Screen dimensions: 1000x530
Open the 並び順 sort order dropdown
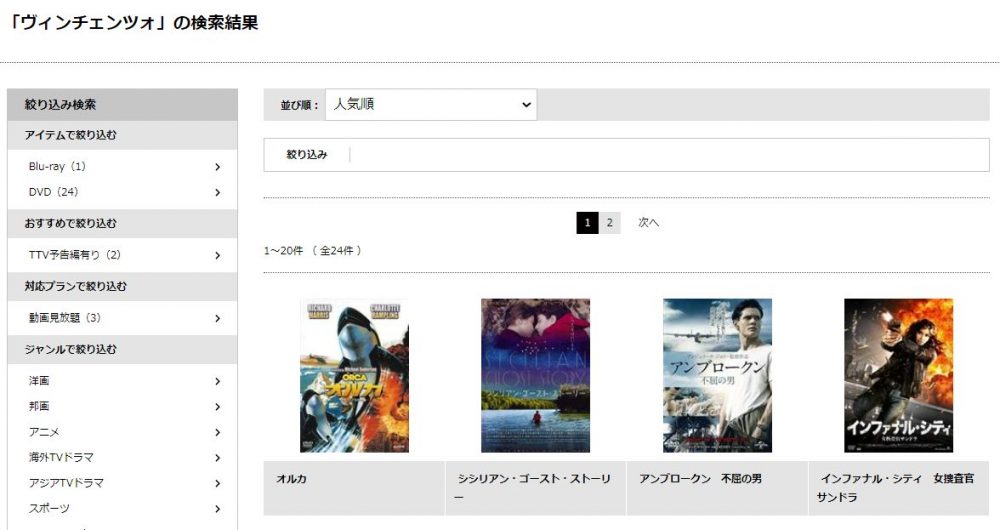coord(431,105)
